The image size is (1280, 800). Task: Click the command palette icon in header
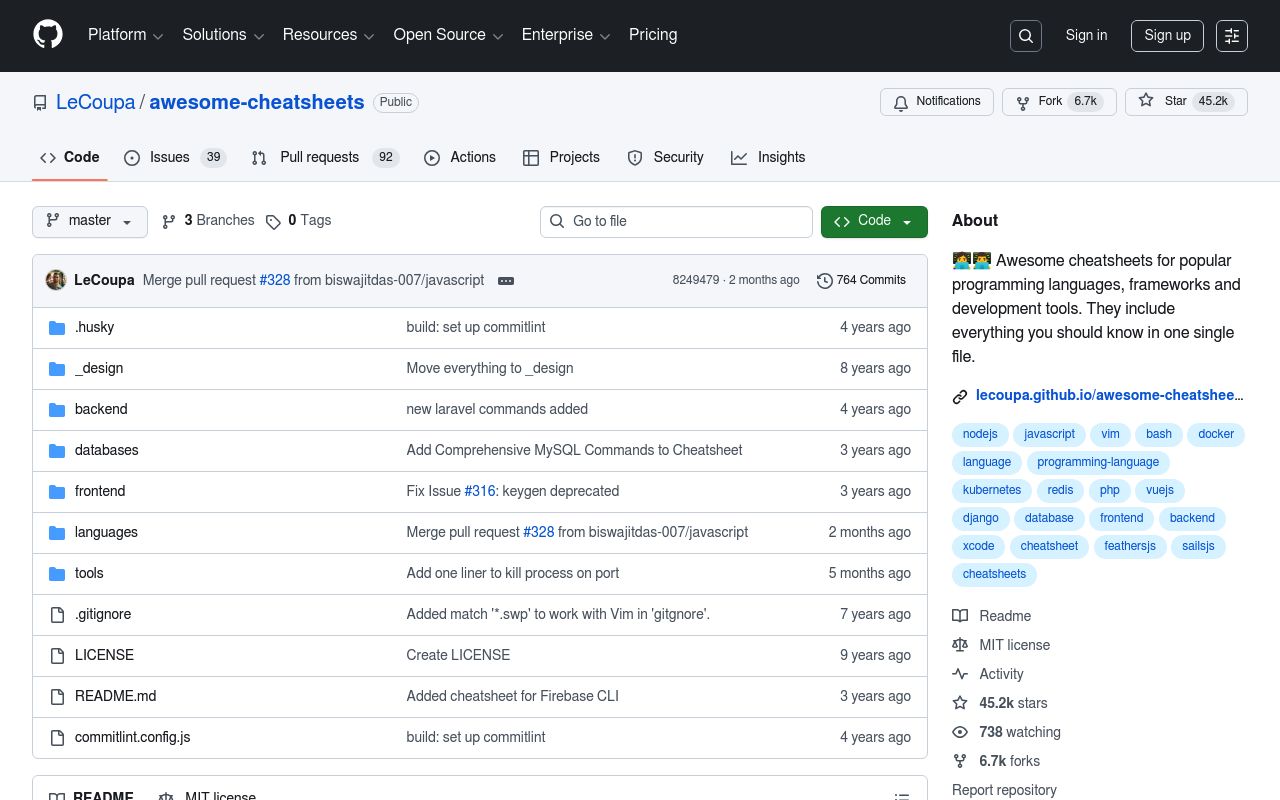click(x=1232, y=36)
